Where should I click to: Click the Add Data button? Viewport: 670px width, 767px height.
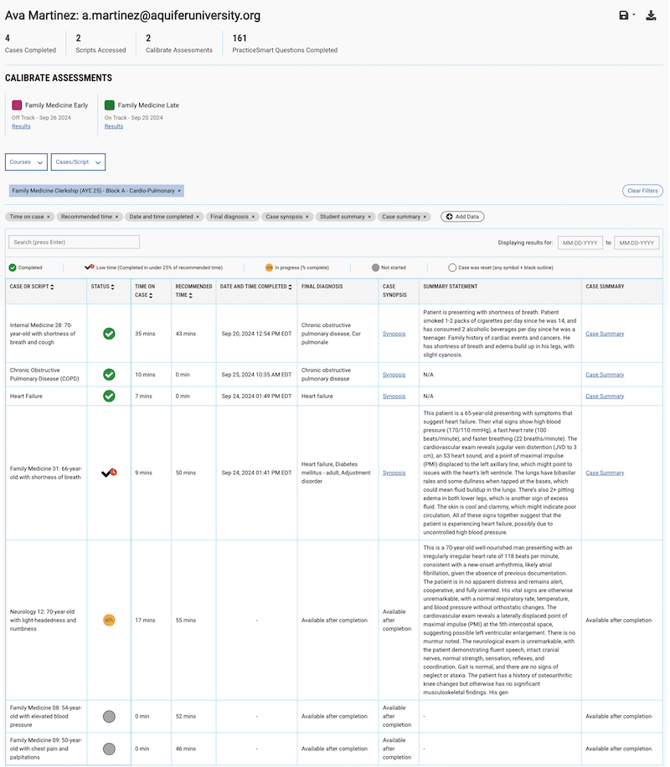click(x=463, y=217)
